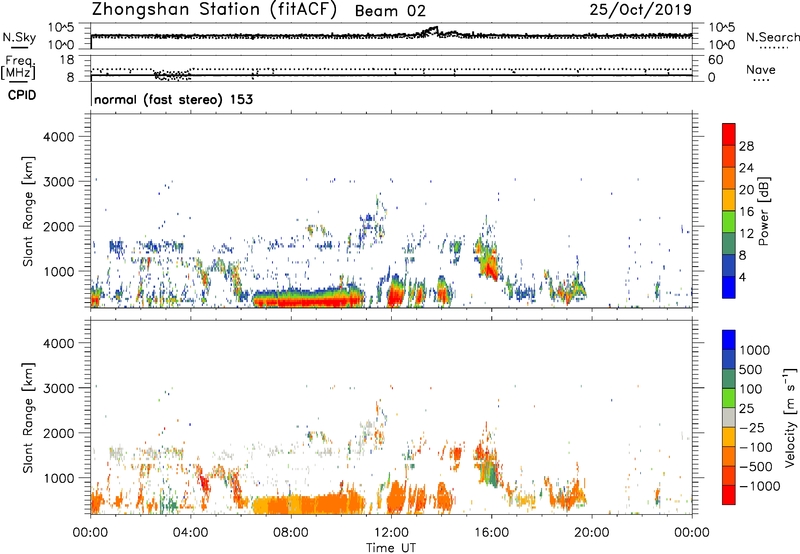The height and width of the screenshot is (554, 800).
Task: Click the 'N.Sky' legend label
Action: (19, 37)
